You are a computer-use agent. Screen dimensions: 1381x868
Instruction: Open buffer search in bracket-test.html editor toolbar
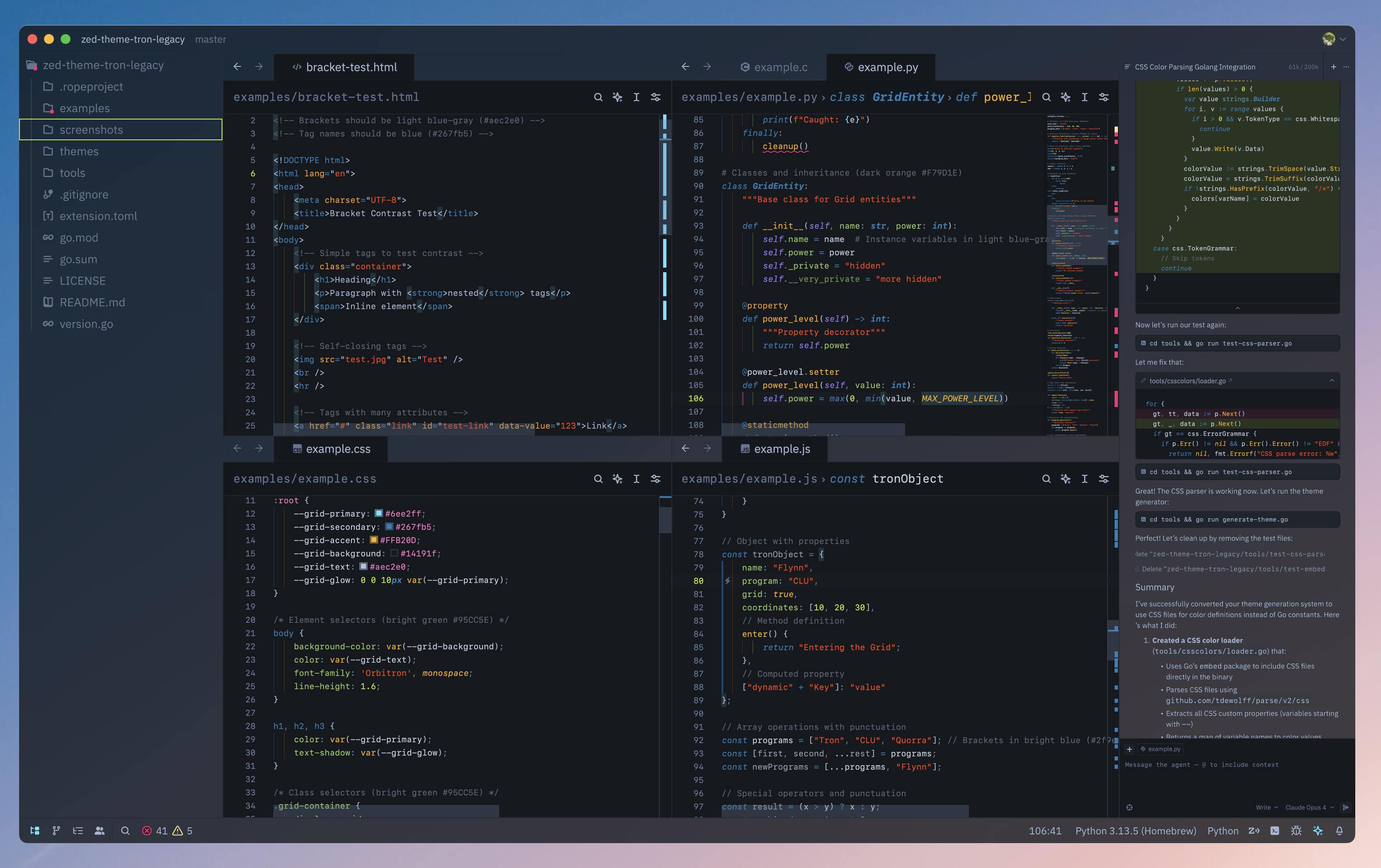598,97
